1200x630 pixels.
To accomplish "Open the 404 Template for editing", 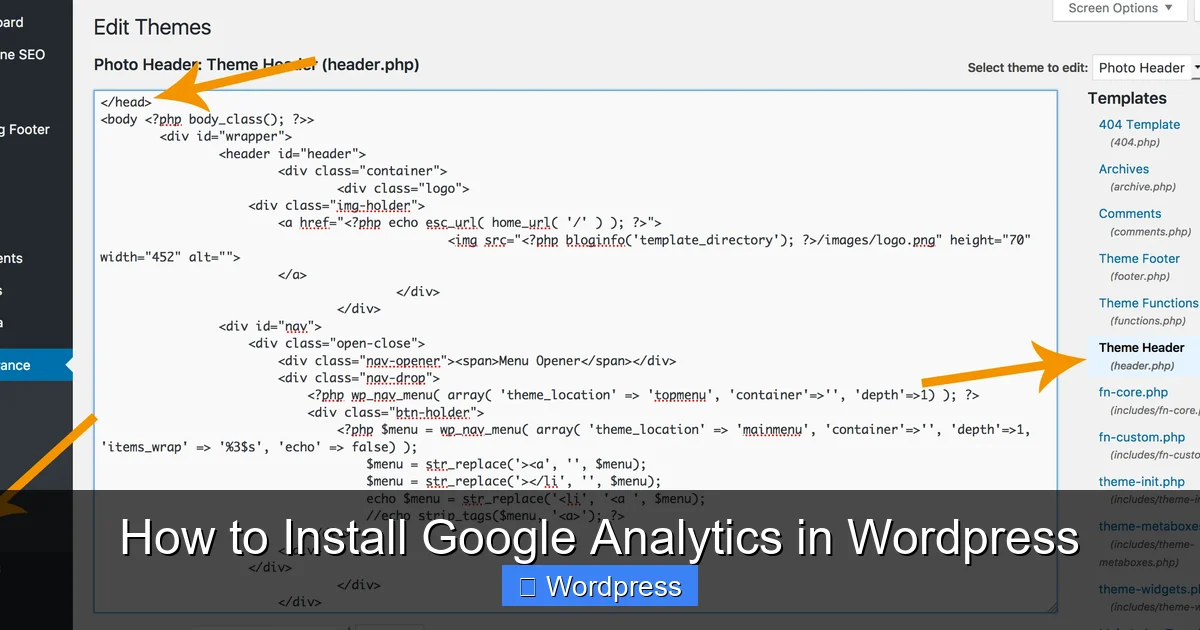I will point(1139,124).
